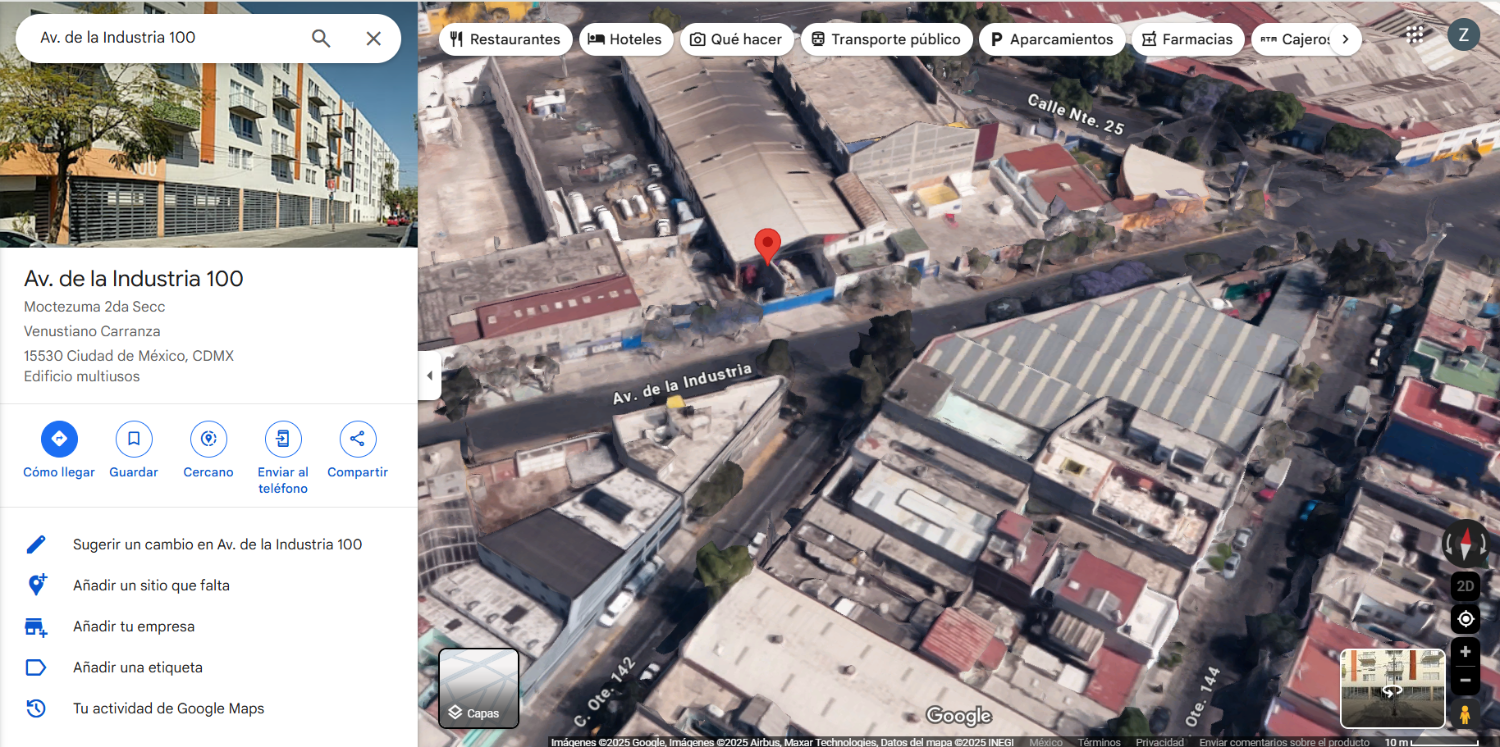
Task: Send location to phone (Enviar al teléfono)
Action: (x=283, y=458)
